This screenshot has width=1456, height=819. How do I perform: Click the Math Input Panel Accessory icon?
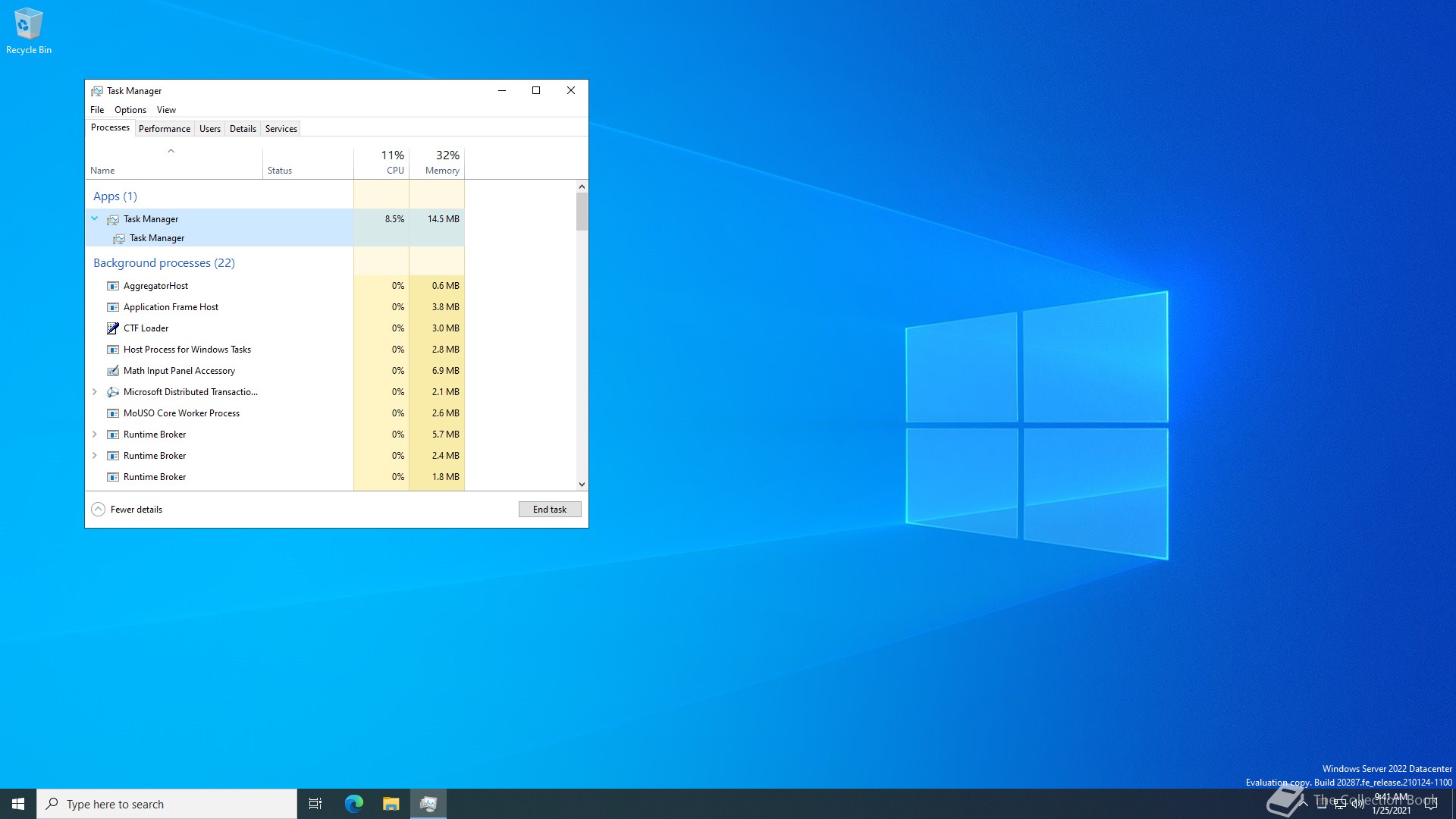(113, 371)
